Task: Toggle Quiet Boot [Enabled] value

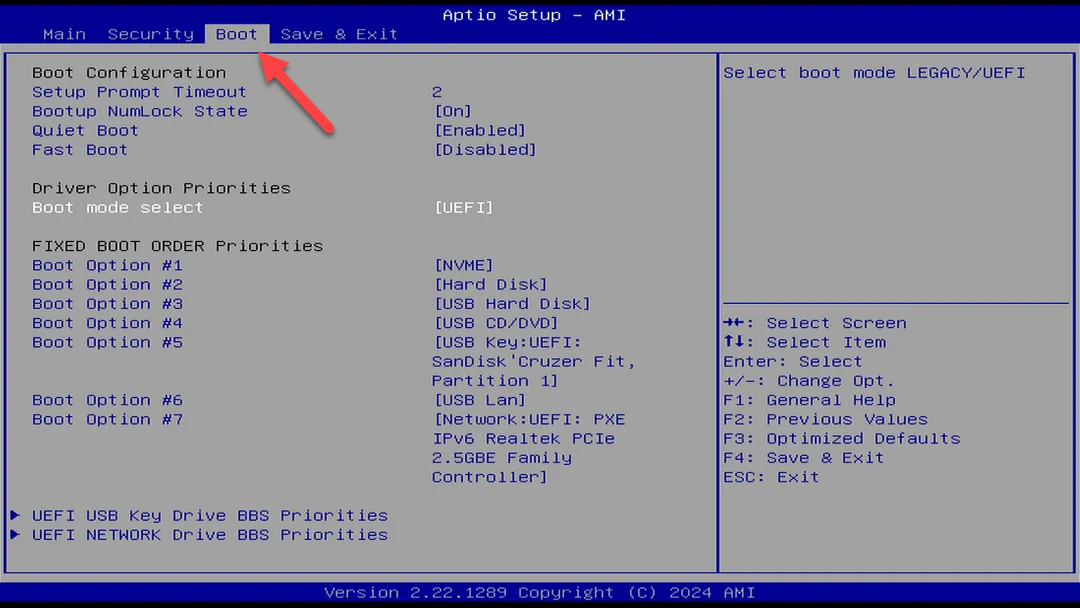Action: [480, 130]
